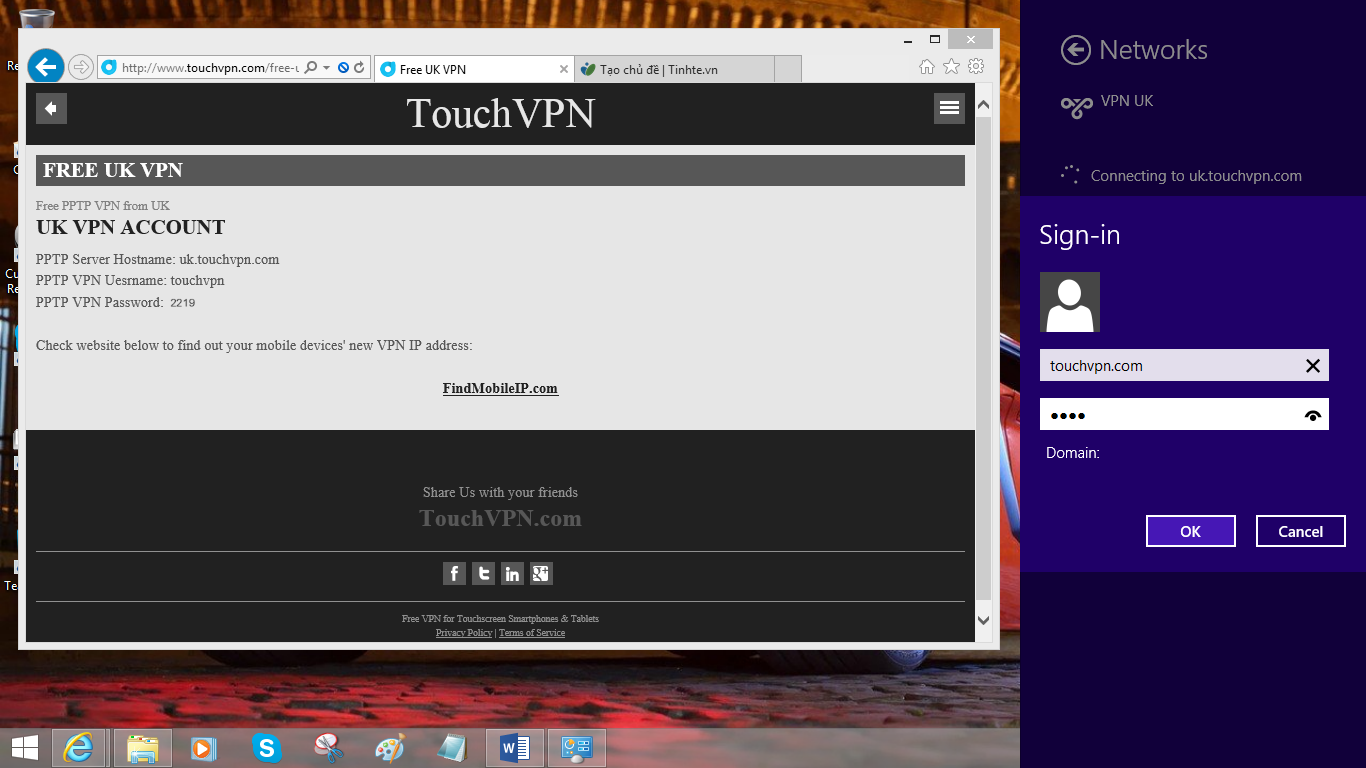Open the Snipping Tool taskbar icon
This screenshot has height=768, width=1366.
click(328, 748)
